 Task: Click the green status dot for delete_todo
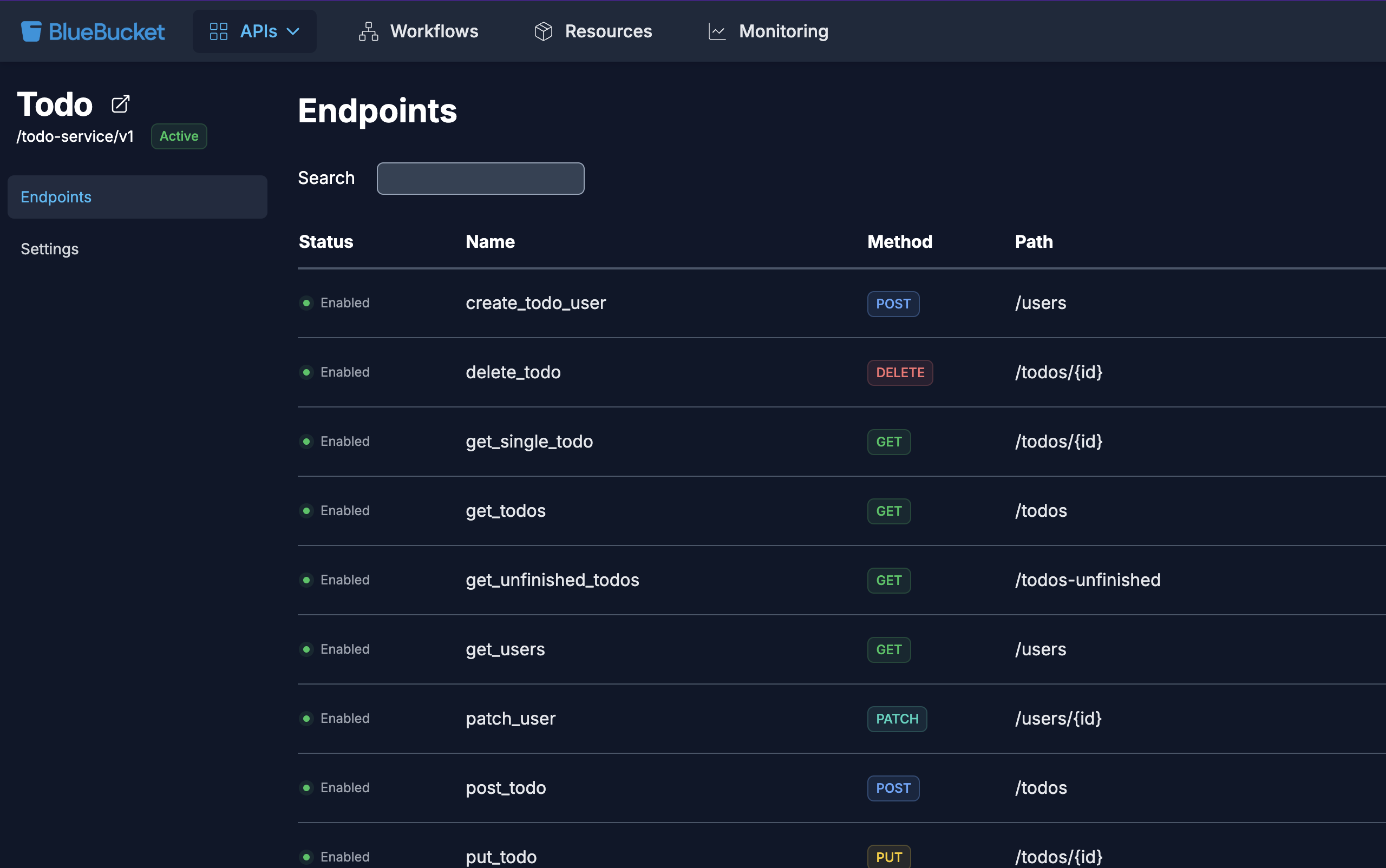tap(307, 372)
